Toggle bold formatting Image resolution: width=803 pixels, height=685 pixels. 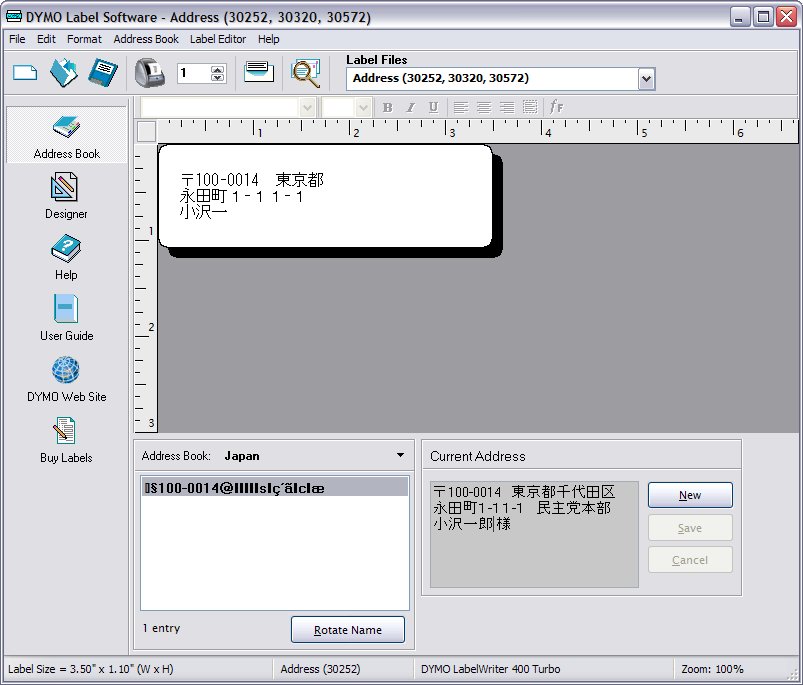(x=388, y=108)
